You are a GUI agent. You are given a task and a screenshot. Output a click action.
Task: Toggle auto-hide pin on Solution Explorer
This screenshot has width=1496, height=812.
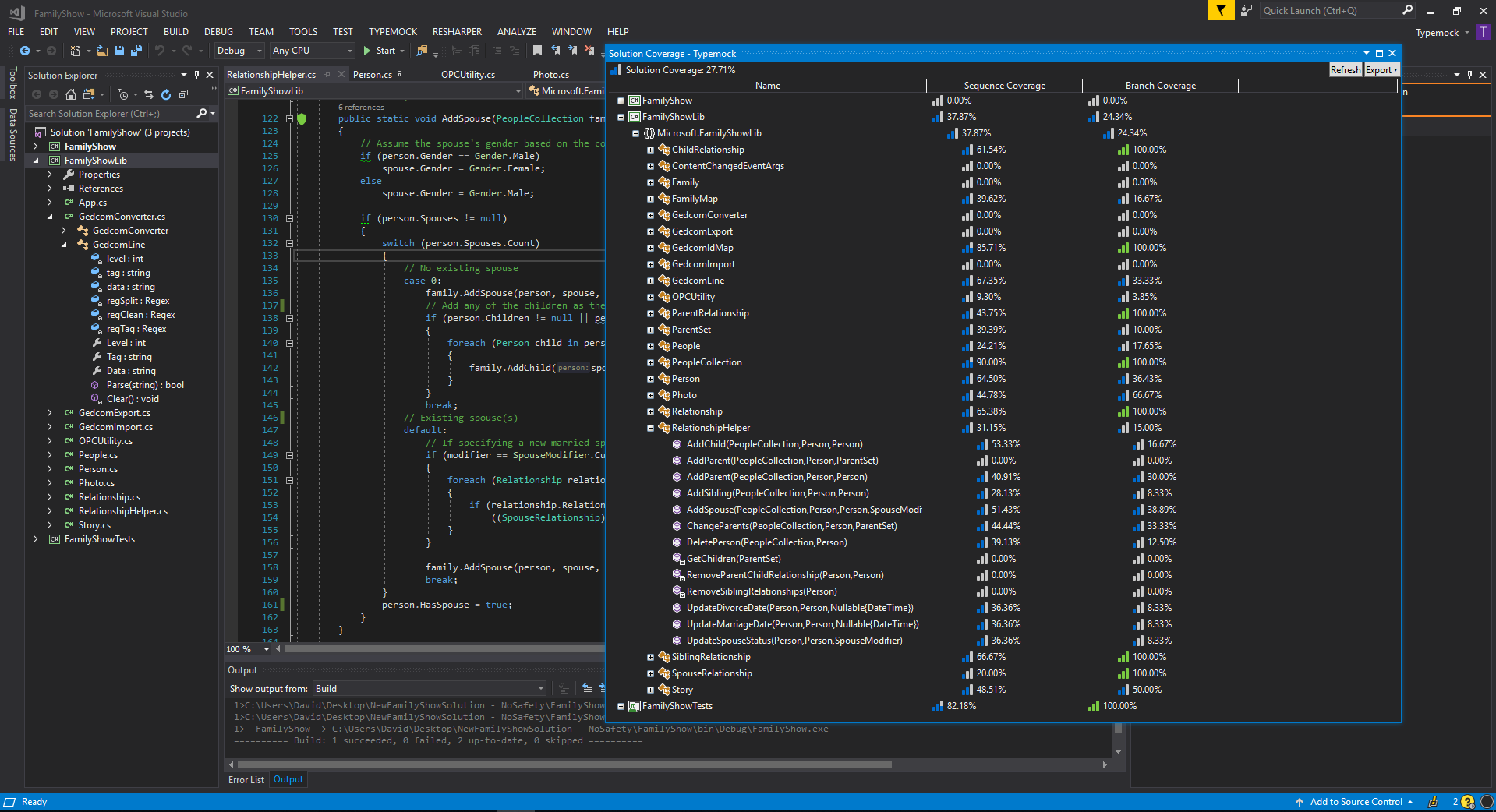tap(197, 75)
